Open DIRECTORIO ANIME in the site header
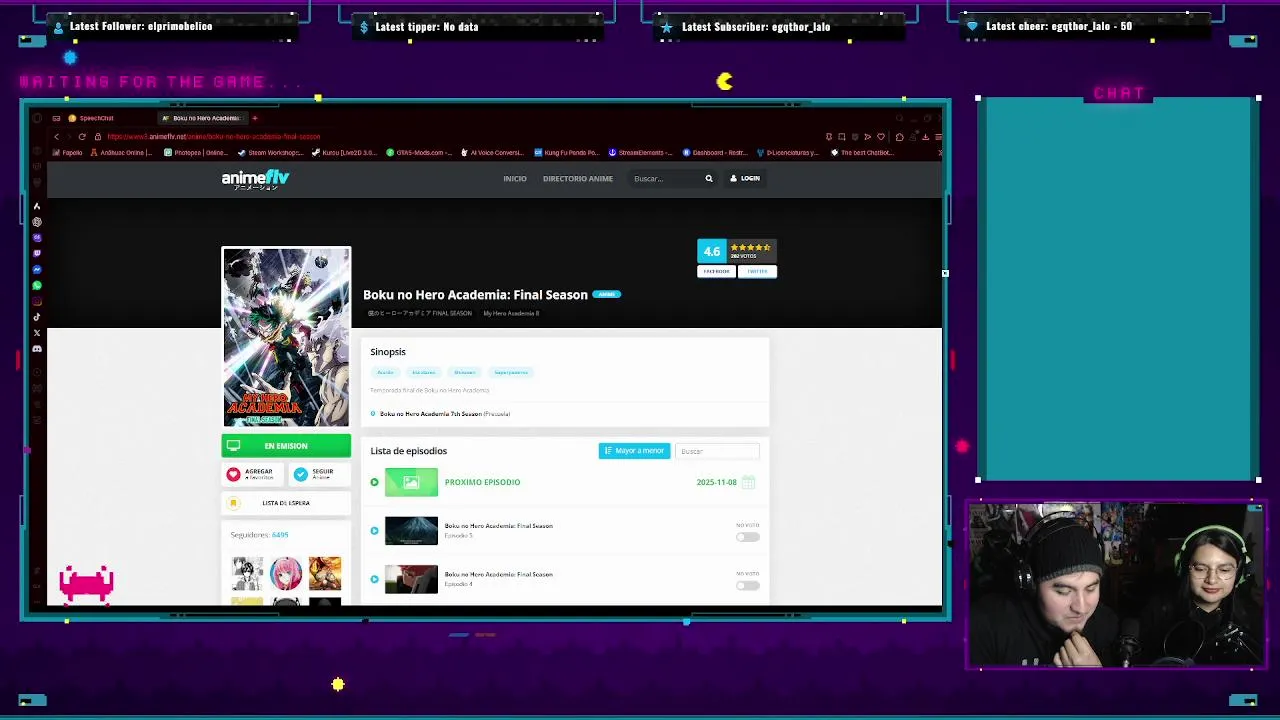The image size is (1280, 720). 578,178
